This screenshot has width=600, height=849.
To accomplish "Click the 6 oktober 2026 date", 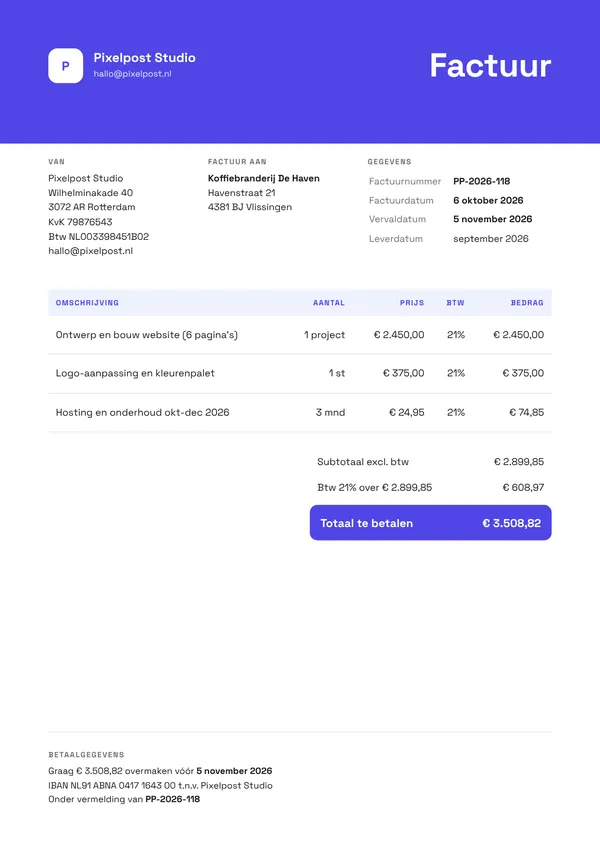I will pos(488,200).
